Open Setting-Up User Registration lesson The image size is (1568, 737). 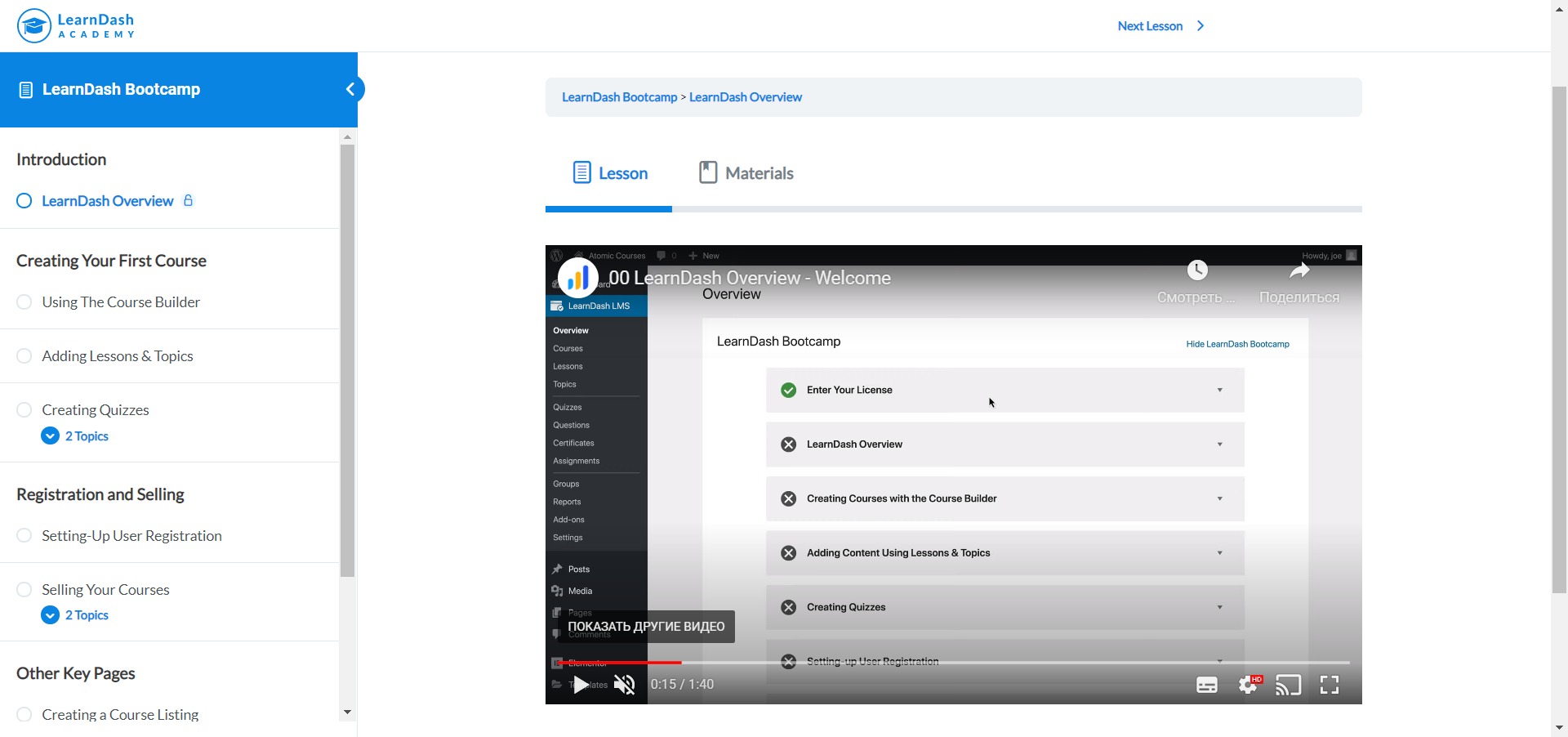coord(131,536)
